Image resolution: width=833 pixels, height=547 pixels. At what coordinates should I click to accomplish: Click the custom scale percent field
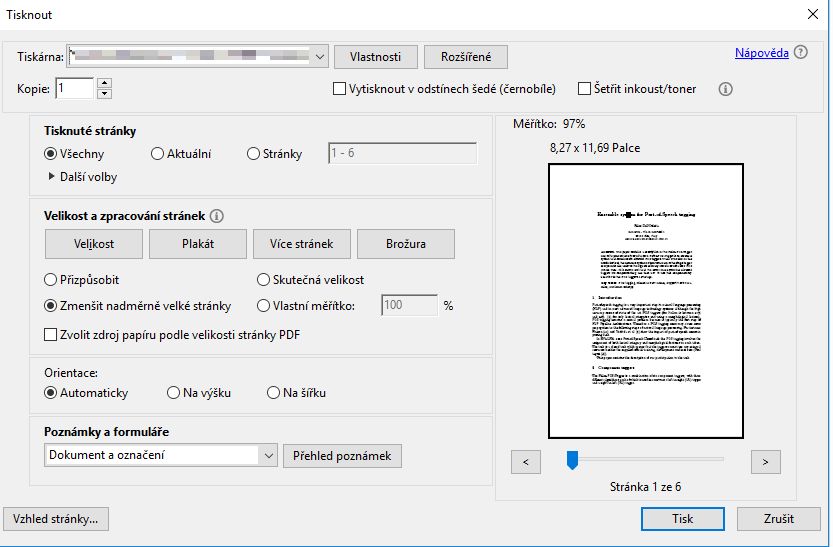pos(410,305)
